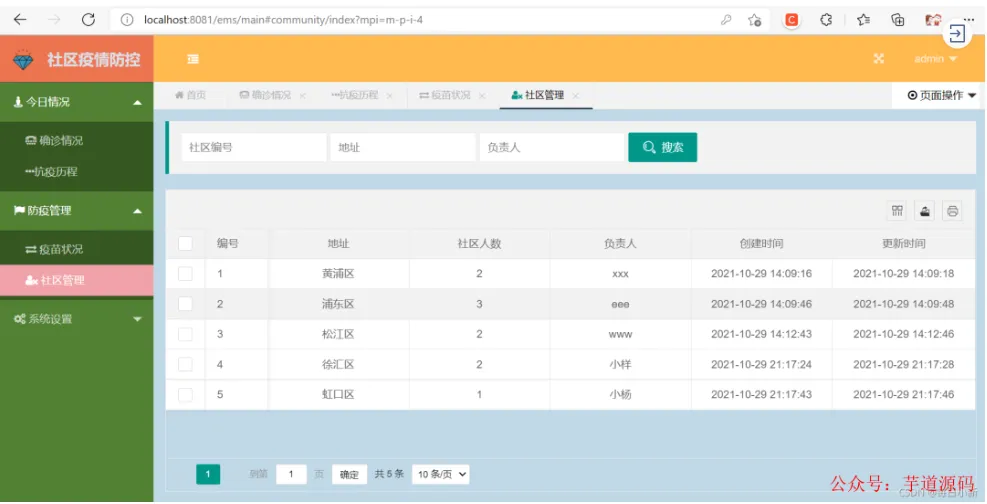987x504 pixels.
Task: Open saved password key icon
Action: pyautogui.click(x=726, y=20)
